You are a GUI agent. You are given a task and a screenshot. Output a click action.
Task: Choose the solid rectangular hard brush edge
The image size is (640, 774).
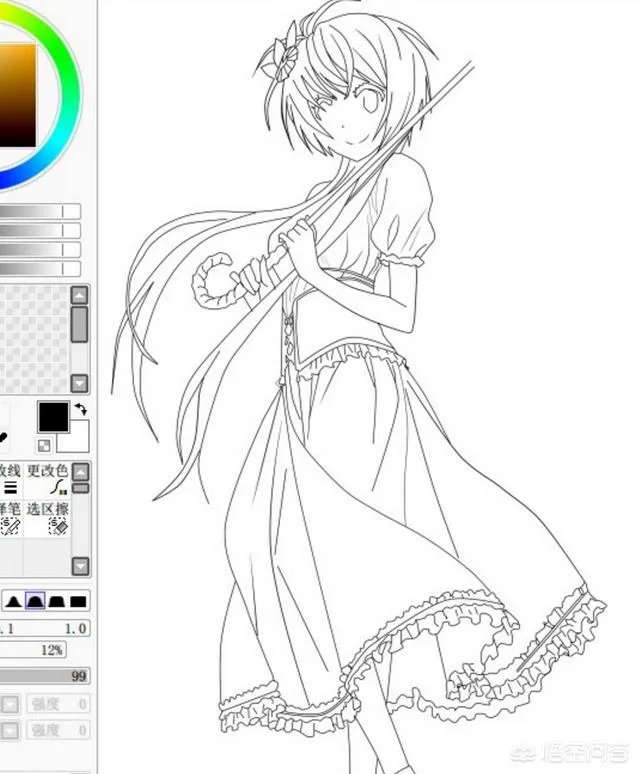pyautogui.click(x=78, y=601)
